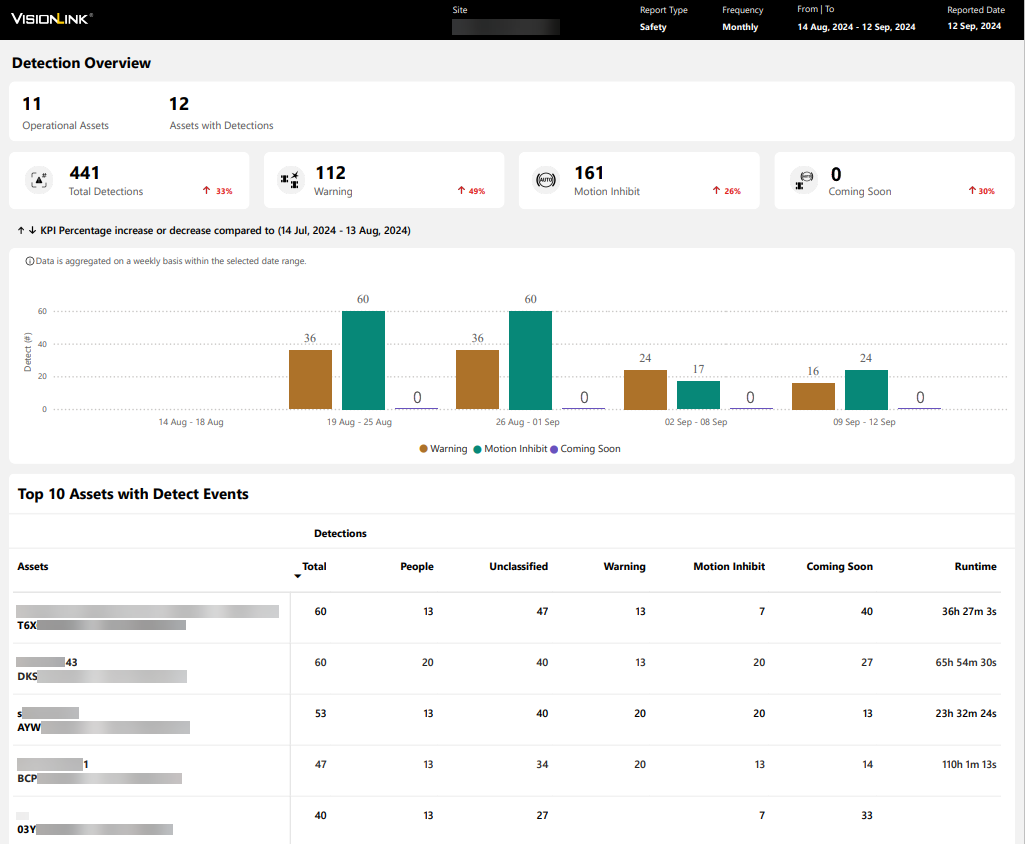Image resolution: width=1025 pixels, height=844 pixels.
Task: Sort table by People column header
Action: 416,566
